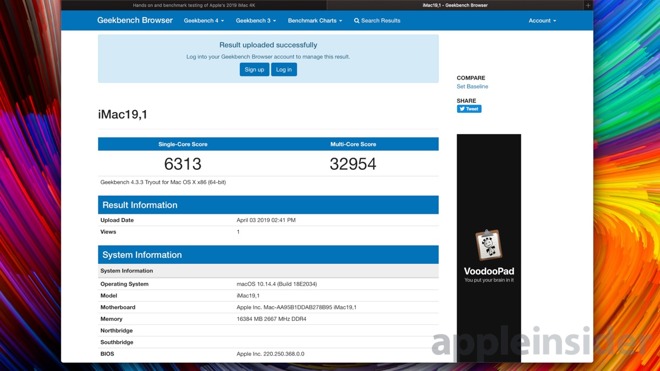Viewport: 660px width, 371px height.
Task: Expand the Benchmark Charts dropdown
Action: tap(315, 21)
